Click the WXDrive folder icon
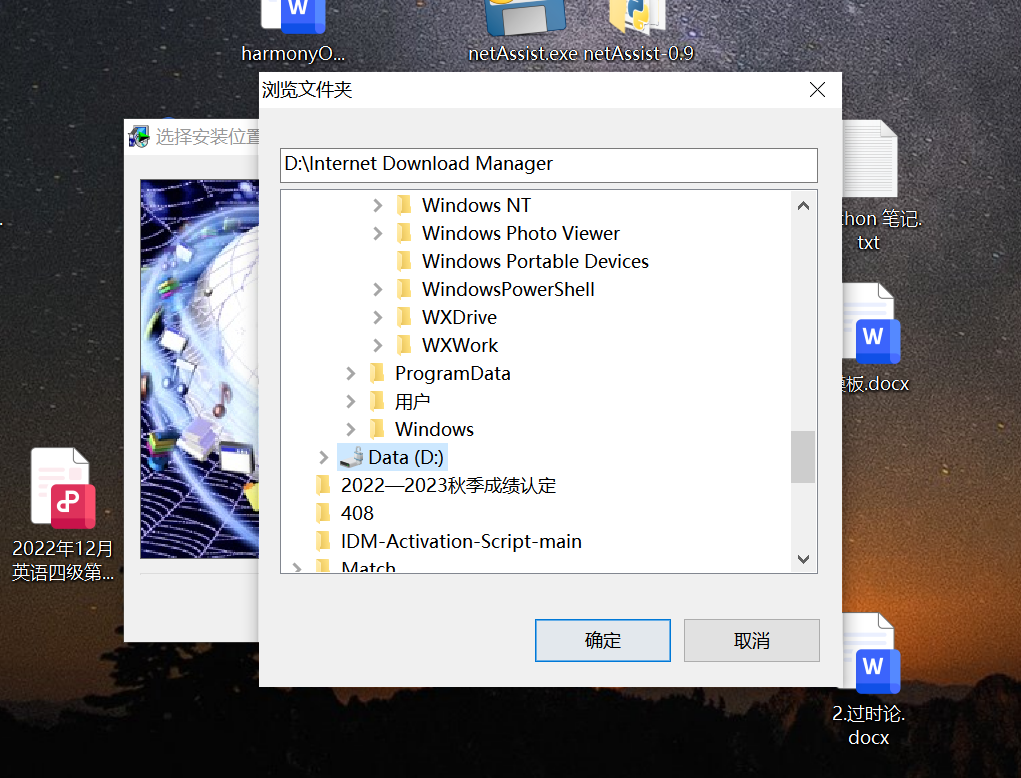The width and height of the screenshot is (1021, 778). tap(404, 318)
